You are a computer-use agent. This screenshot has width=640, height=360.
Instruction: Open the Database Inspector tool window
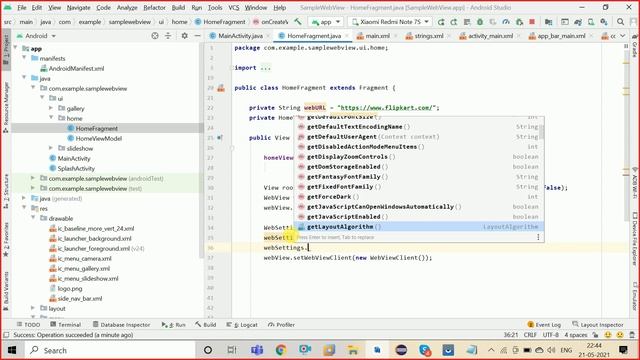tap(121, 324)
